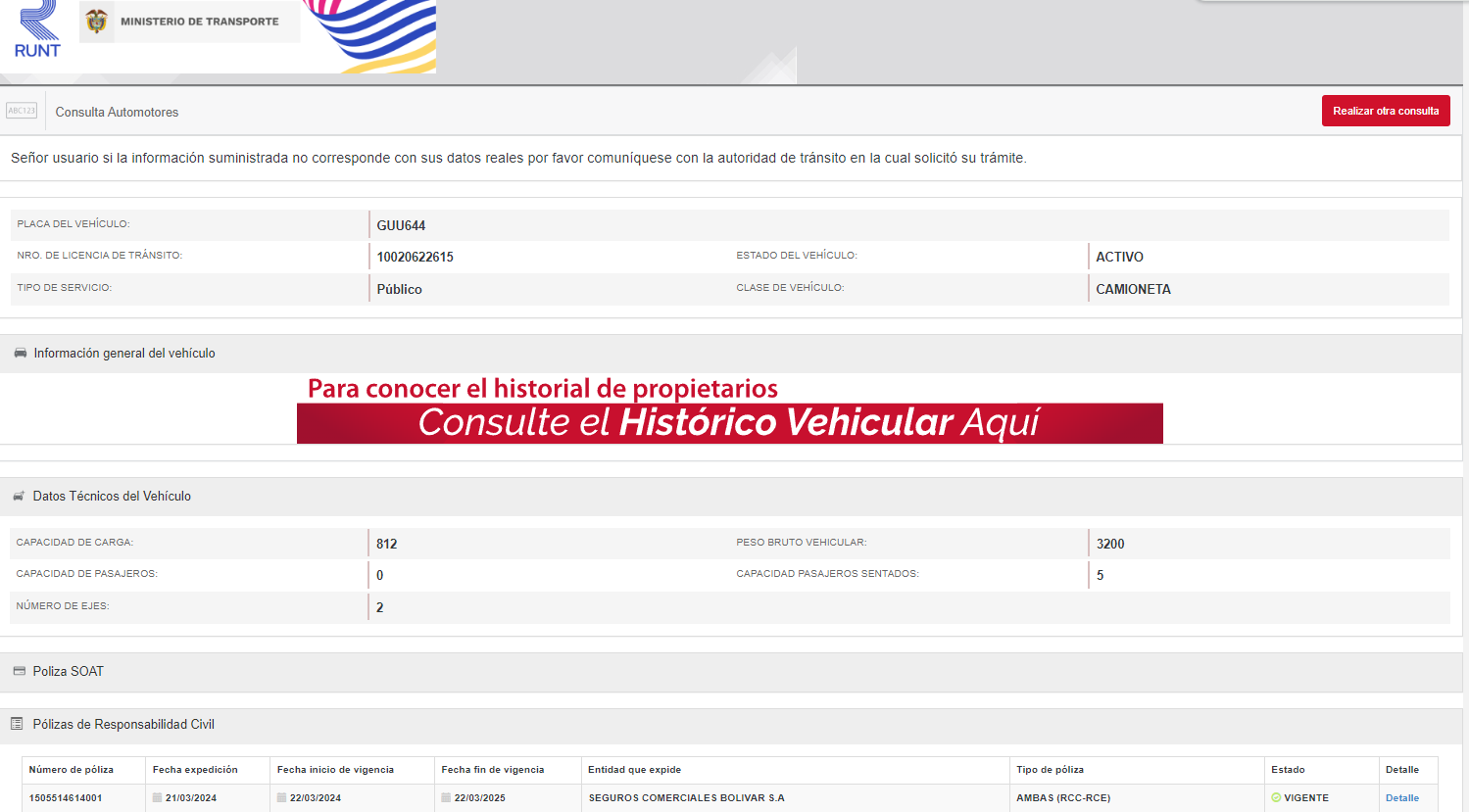Click the Ministerio de Transporte emblem

coord(96,22)
